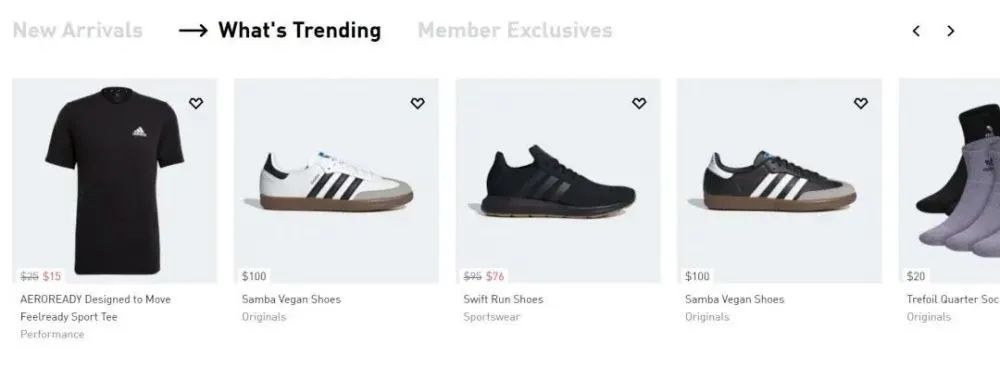This screenshot has width=1000, height=369.
Task: Open AEROREADY Designed to Move tee link
Action: click(x=96, y=308)
